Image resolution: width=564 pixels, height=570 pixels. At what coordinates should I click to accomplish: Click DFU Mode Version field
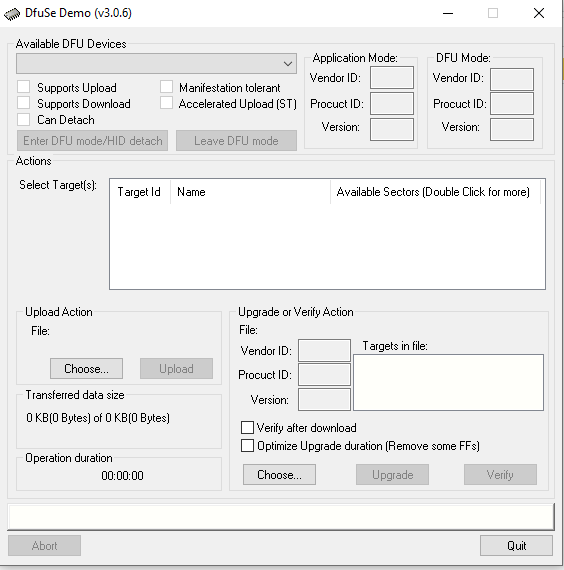click(512, 129)
